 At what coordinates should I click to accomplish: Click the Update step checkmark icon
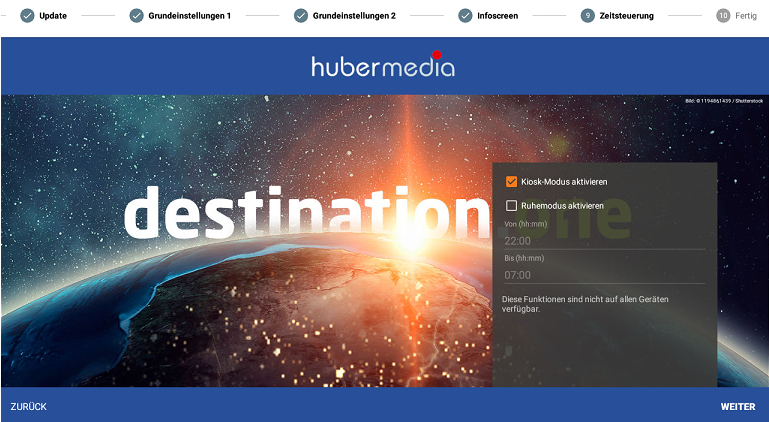[27, 16]
